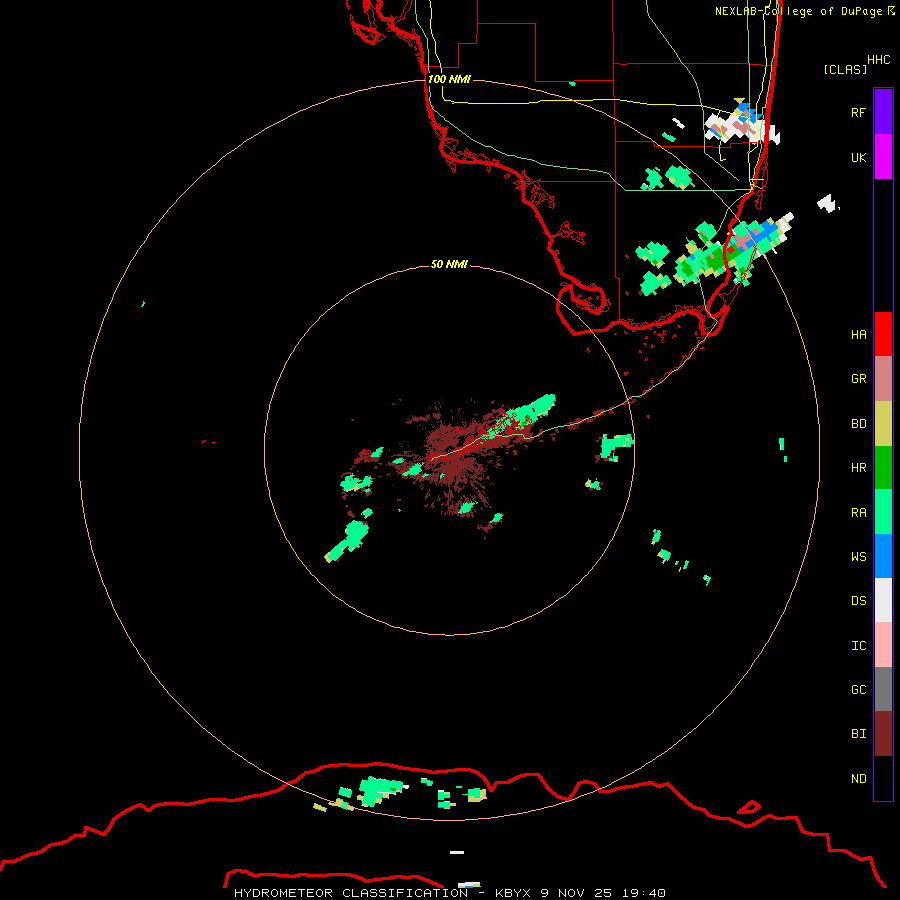
Task: Click the 'BD' legend label
Action: tap(858, 424)
